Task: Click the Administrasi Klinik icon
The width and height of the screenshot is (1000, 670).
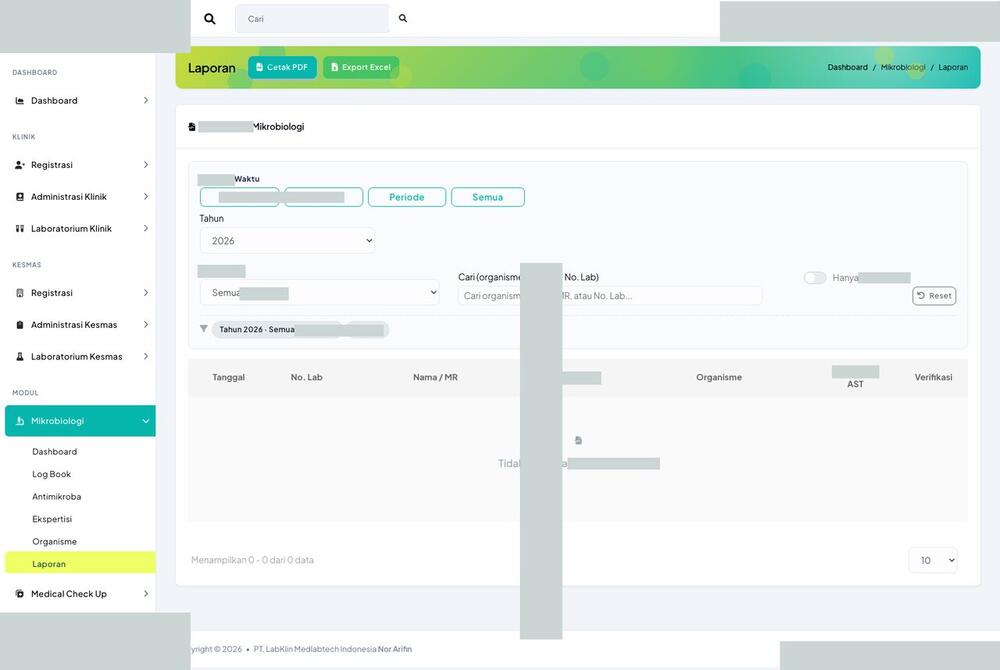Action: [x=20, y=197]
